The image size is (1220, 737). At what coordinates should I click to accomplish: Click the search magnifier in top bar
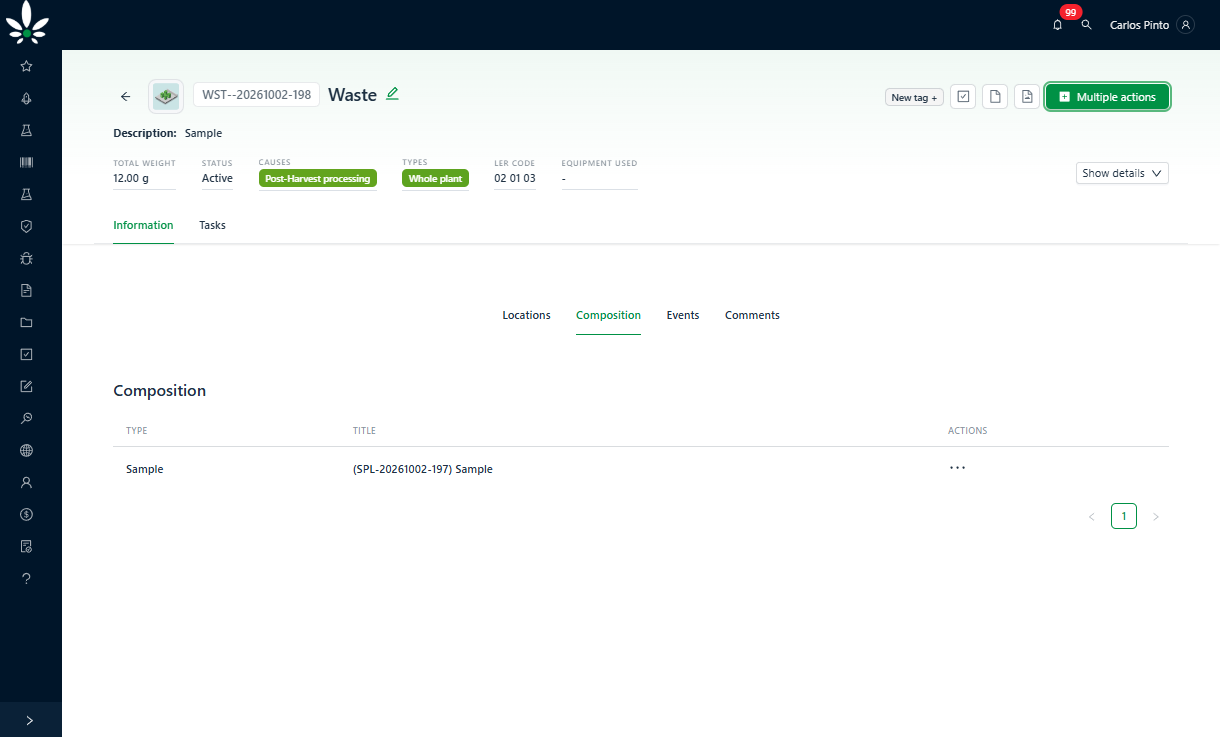tap(1087, 24)
